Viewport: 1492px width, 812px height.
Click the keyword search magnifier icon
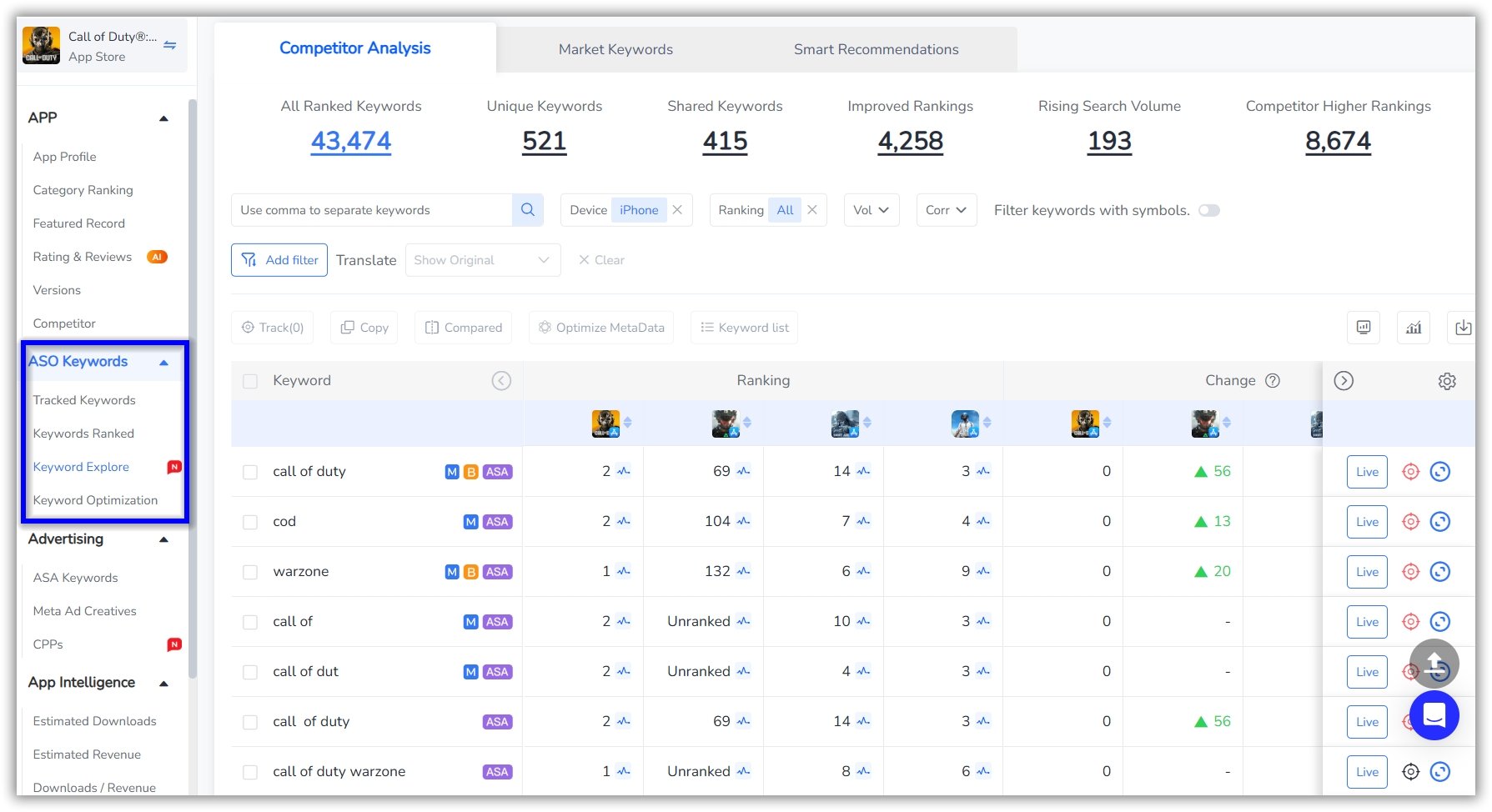click(x=527, y=210)
